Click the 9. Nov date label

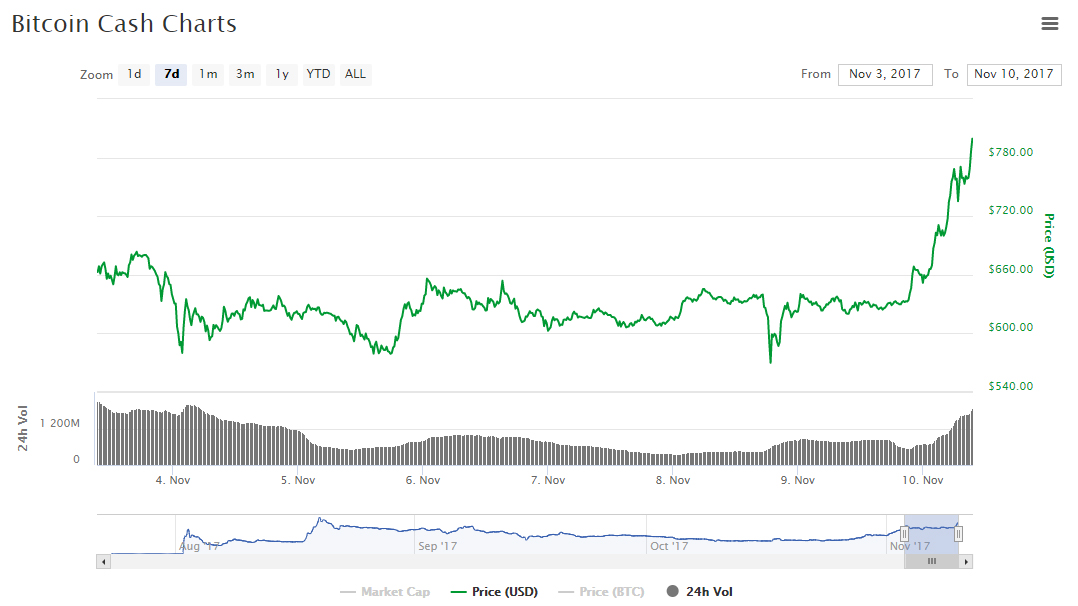pos(798,480)
